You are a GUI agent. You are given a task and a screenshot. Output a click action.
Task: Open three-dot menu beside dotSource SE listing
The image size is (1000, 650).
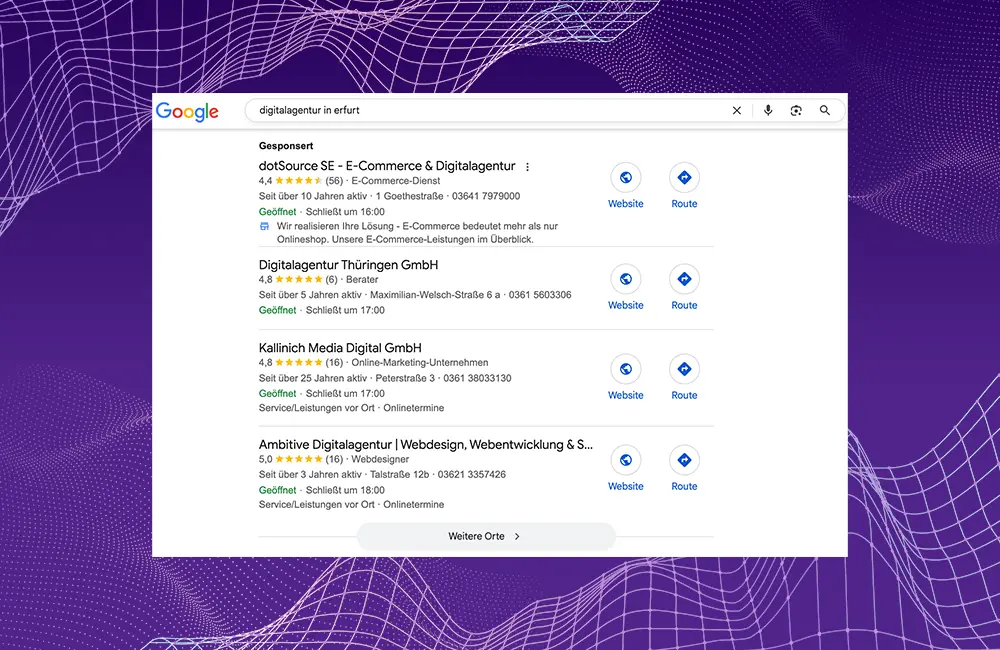click(528, 167)
